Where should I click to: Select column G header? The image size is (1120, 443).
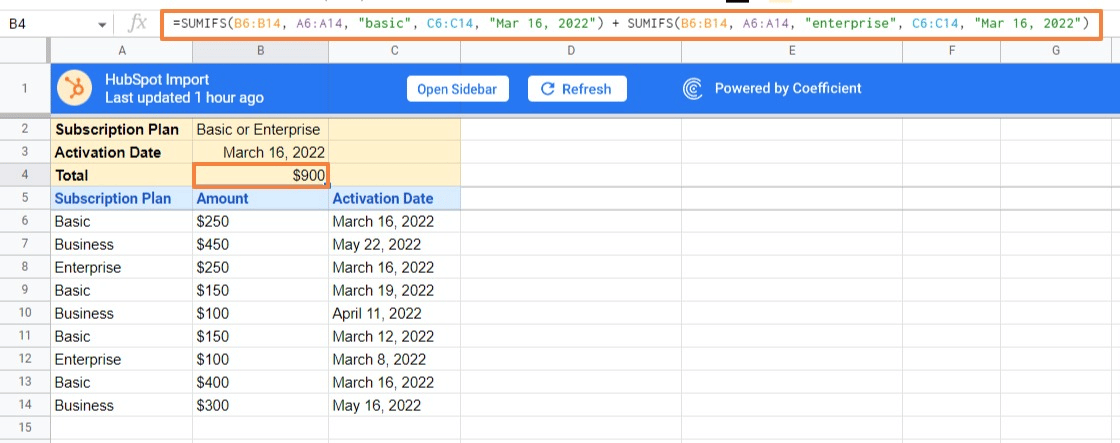(1056, 51)
